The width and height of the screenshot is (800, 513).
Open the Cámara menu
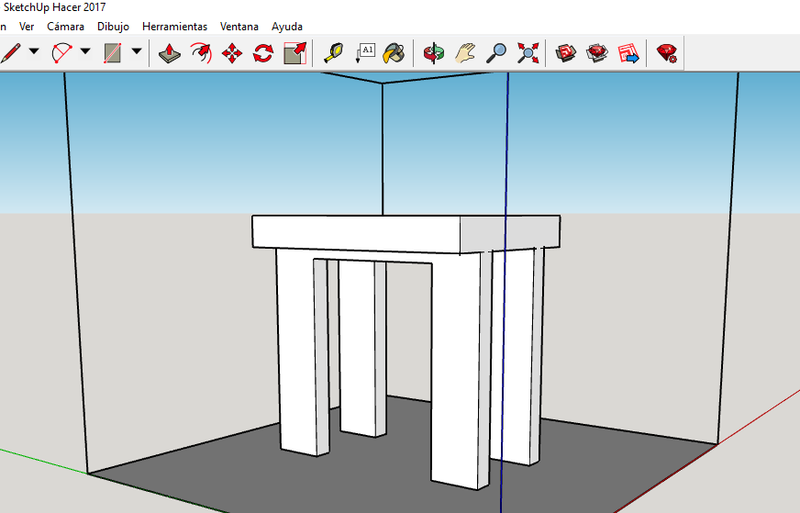(x=65, y=27)
